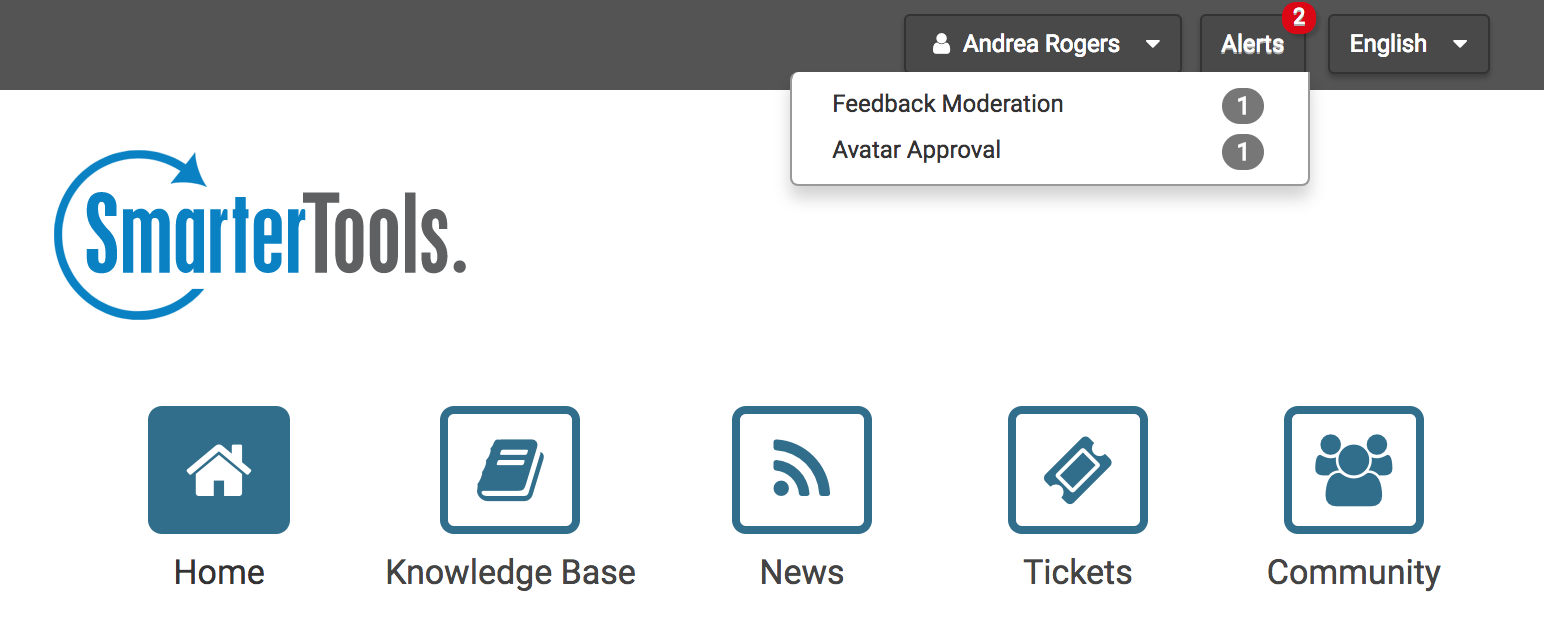This screenshot has height=638, width=1544.
Task: Expand the Andrea Rogers dropdown arrow
Action: [x=1153, y=44]
